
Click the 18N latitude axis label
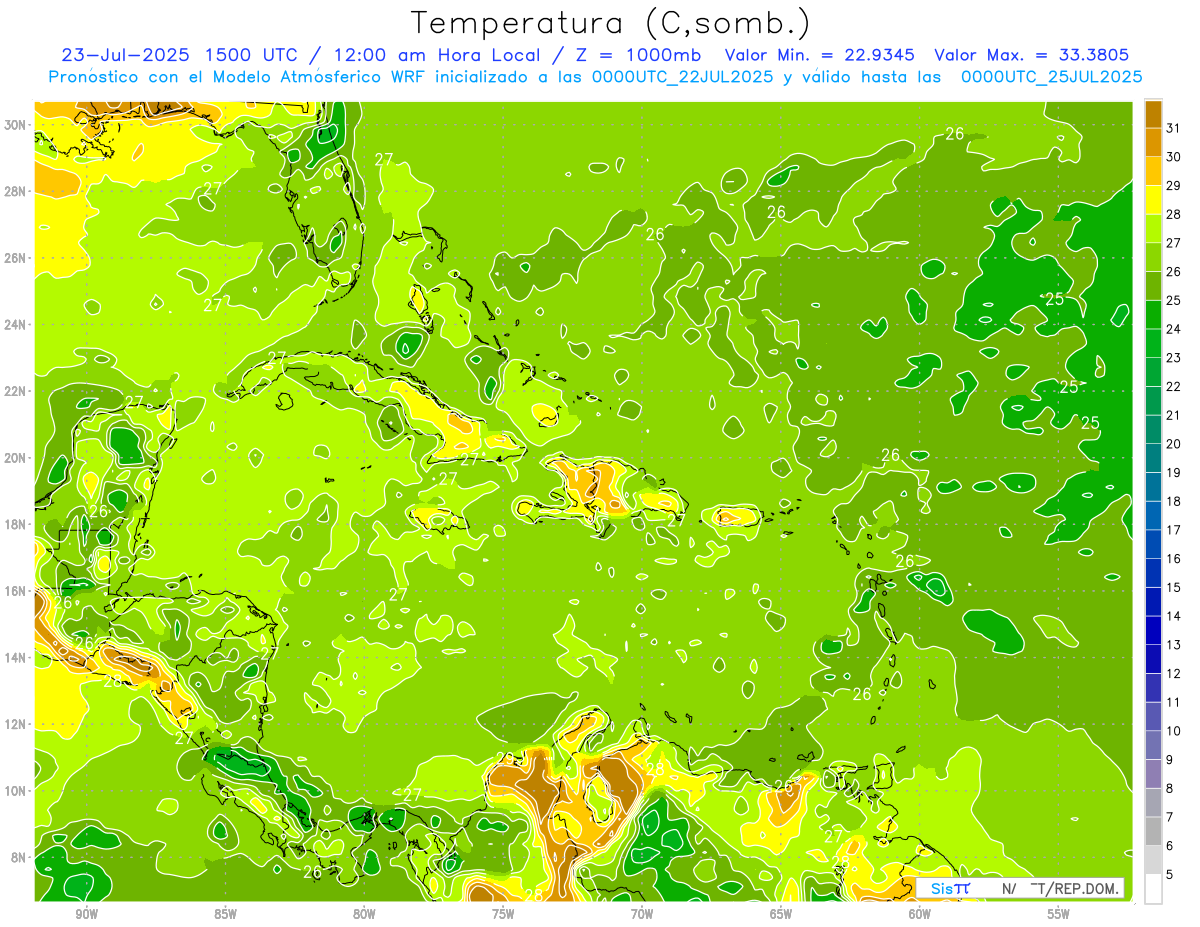(15, 524)
